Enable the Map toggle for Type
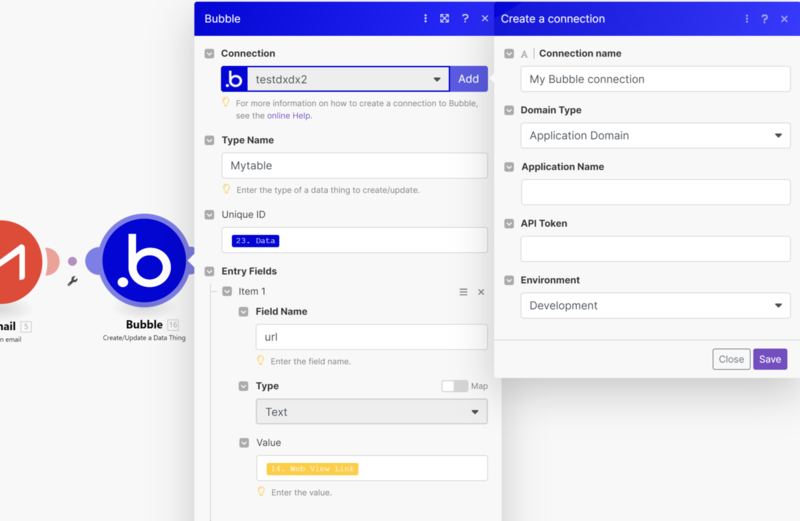800x521 pixels. tap(455, 386)
